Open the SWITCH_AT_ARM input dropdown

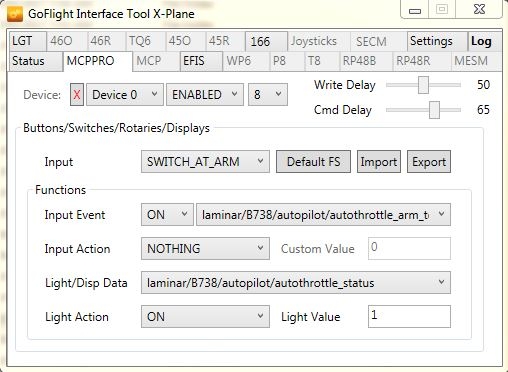(x=205, y=162)
